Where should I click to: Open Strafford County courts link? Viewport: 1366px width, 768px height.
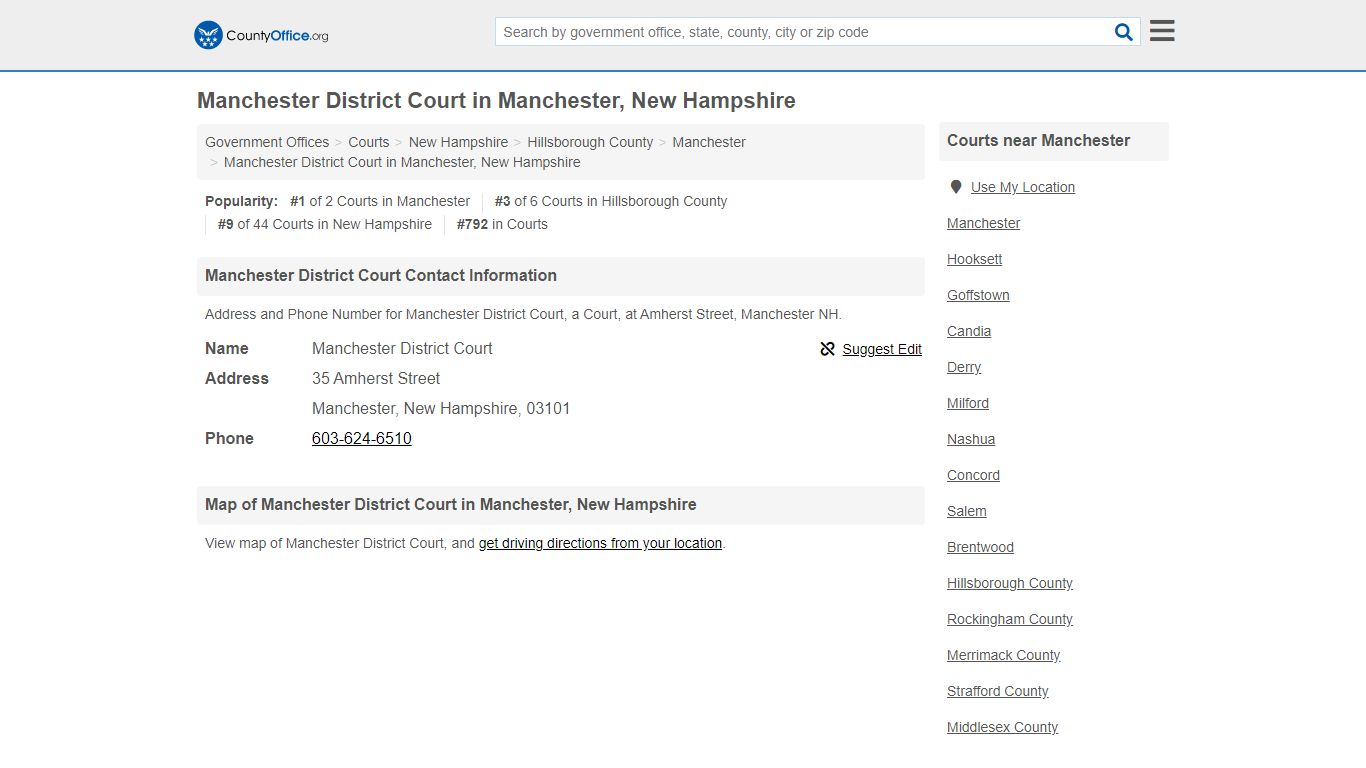[998, 691]
